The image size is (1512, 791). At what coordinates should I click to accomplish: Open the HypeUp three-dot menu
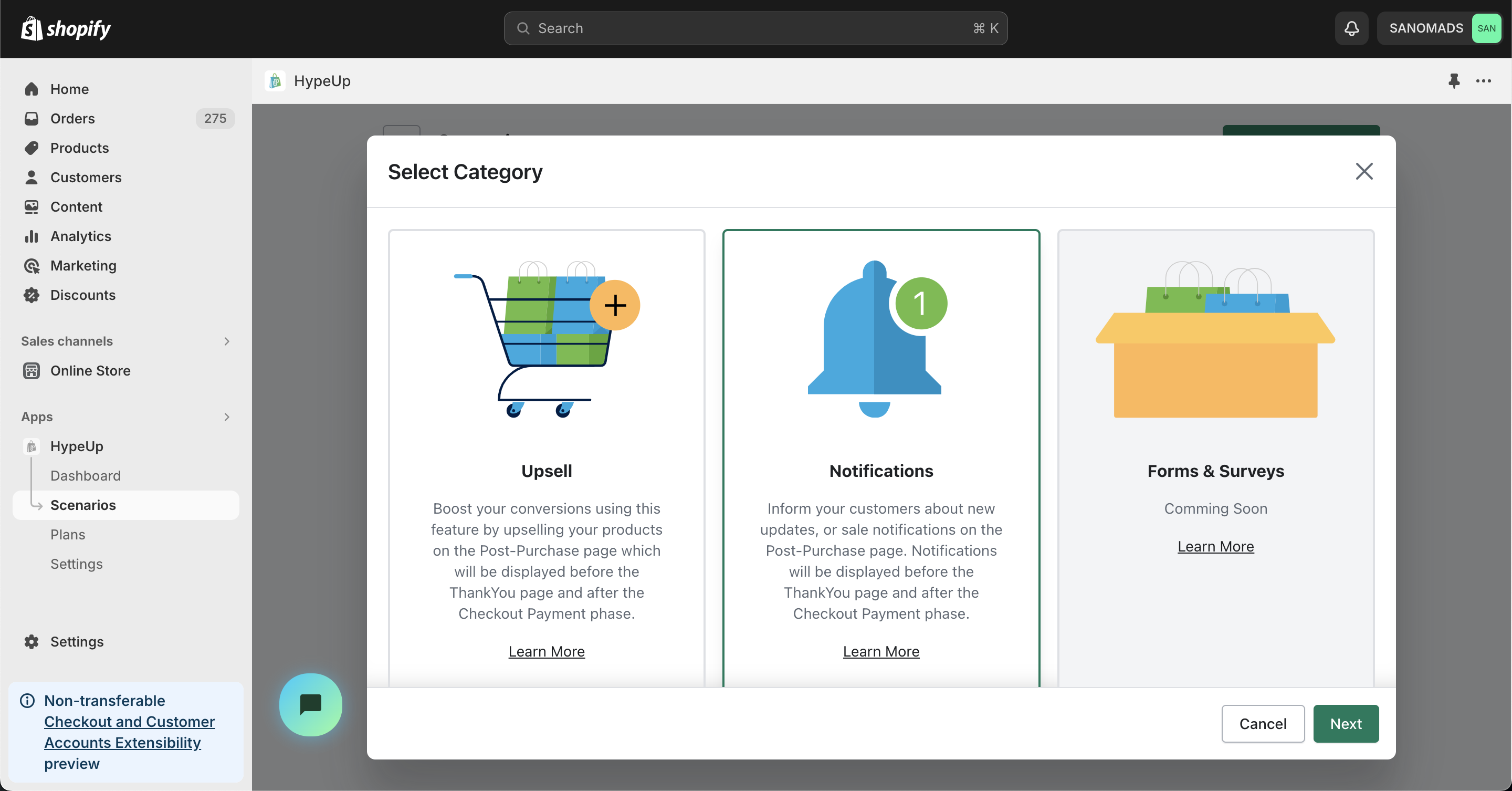click(x=1483, y=81)
